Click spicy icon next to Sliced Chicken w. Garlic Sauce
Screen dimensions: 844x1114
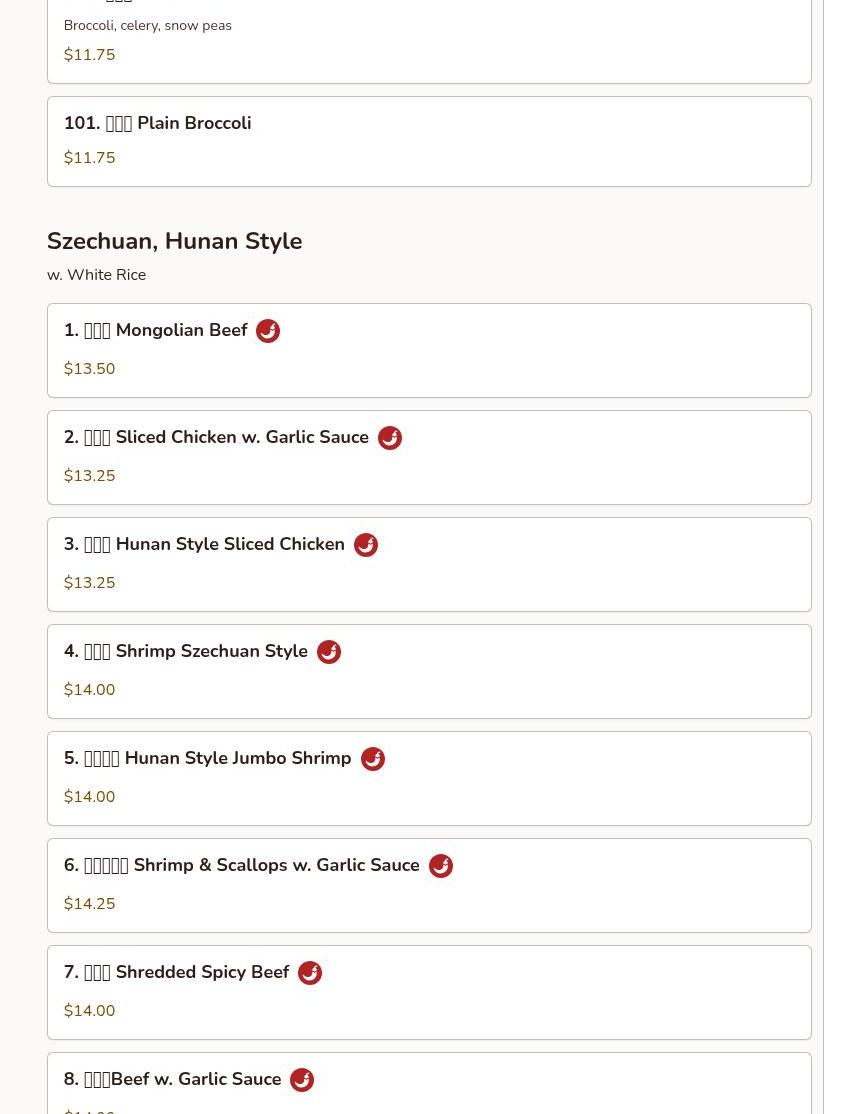390,438
